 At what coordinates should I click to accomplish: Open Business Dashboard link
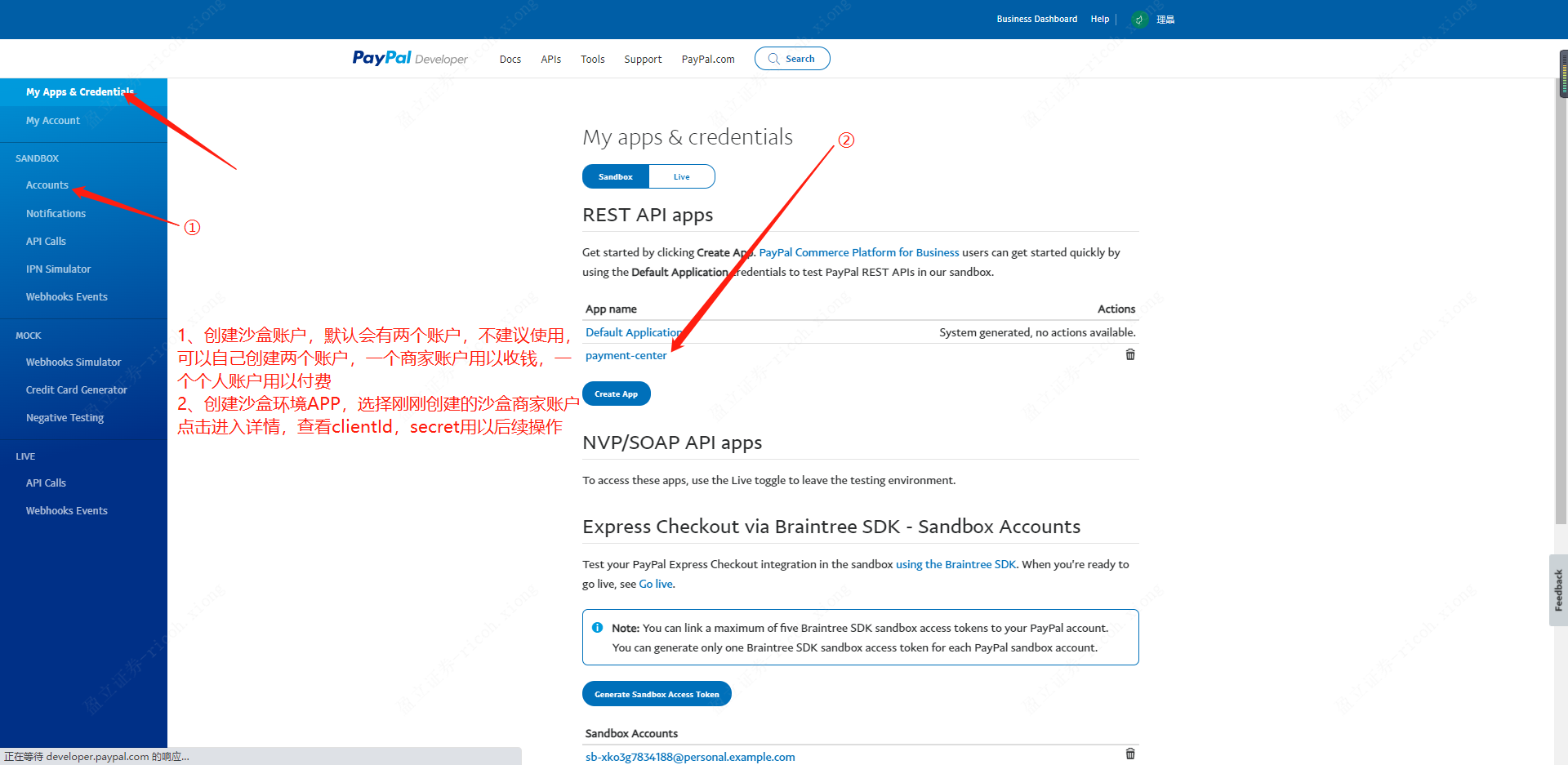(1037, 19)
